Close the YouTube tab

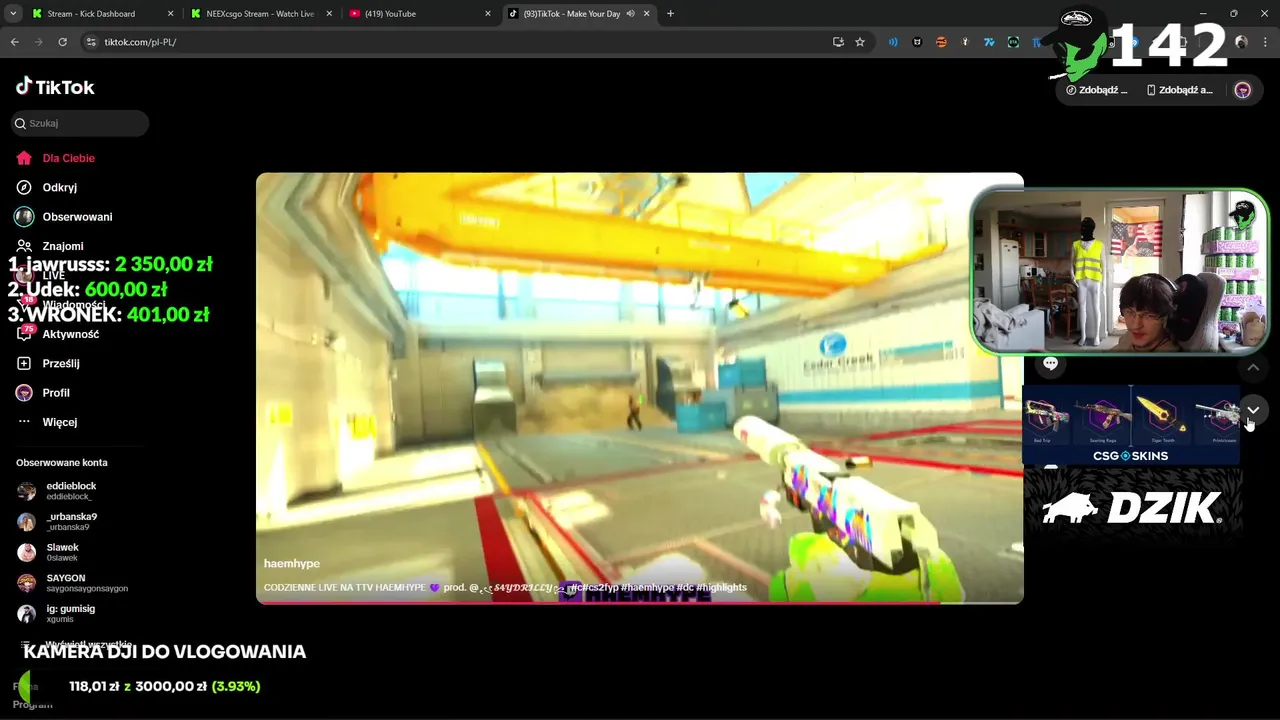coord(488,14)
